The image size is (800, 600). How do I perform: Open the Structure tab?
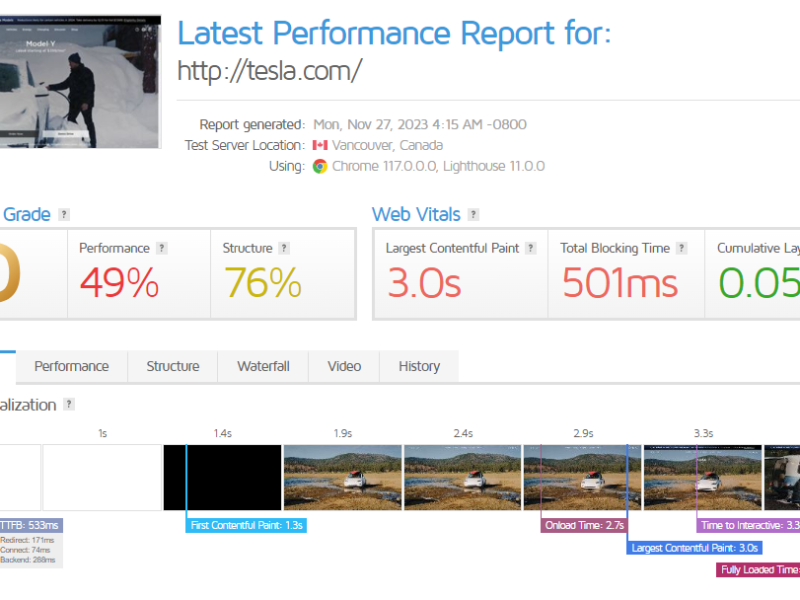tap(173, 366)
